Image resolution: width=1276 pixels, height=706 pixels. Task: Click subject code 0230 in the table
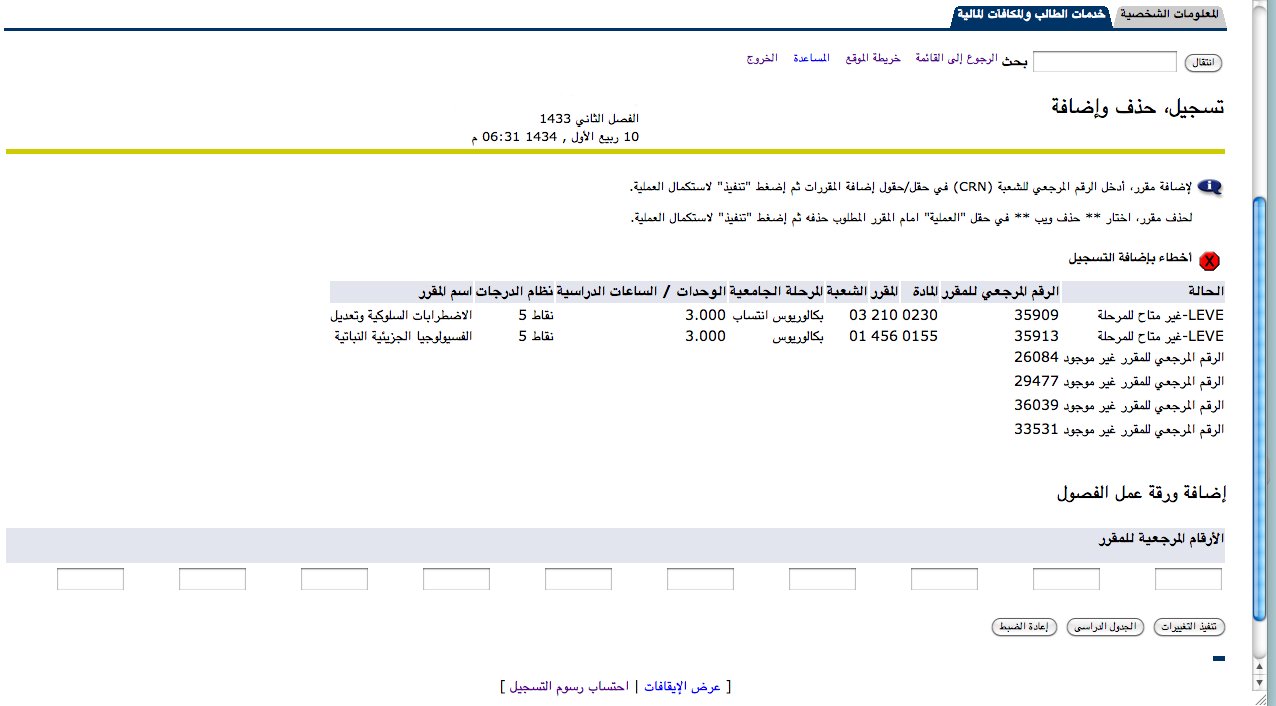tap(920, 315)
